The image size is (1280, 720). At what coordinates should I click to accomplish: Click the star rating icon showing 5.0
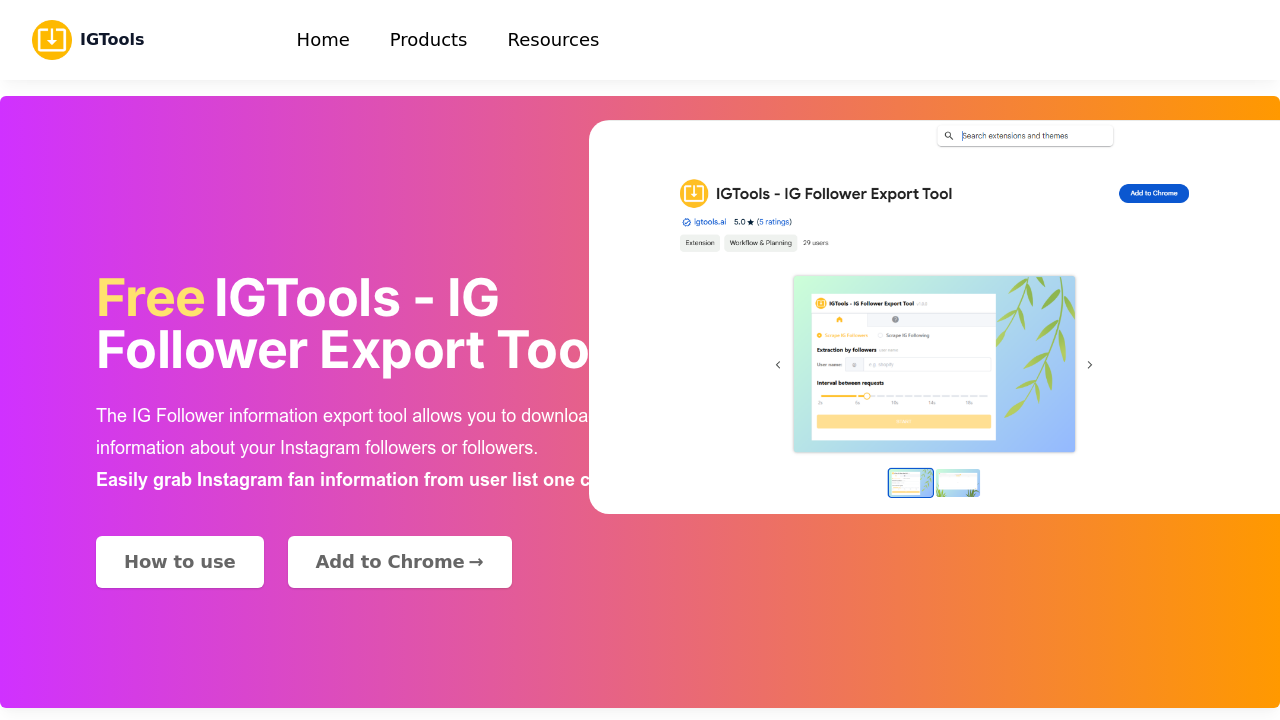tap(751, 222)
